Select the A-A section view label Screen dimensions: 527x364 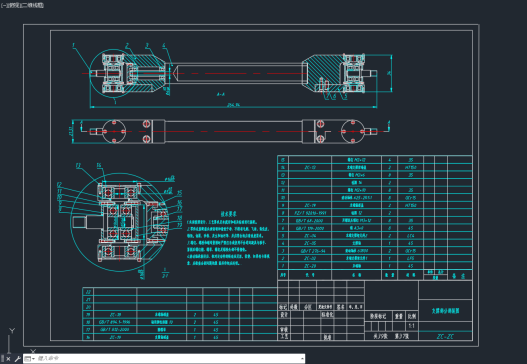(x=220, y=94)
